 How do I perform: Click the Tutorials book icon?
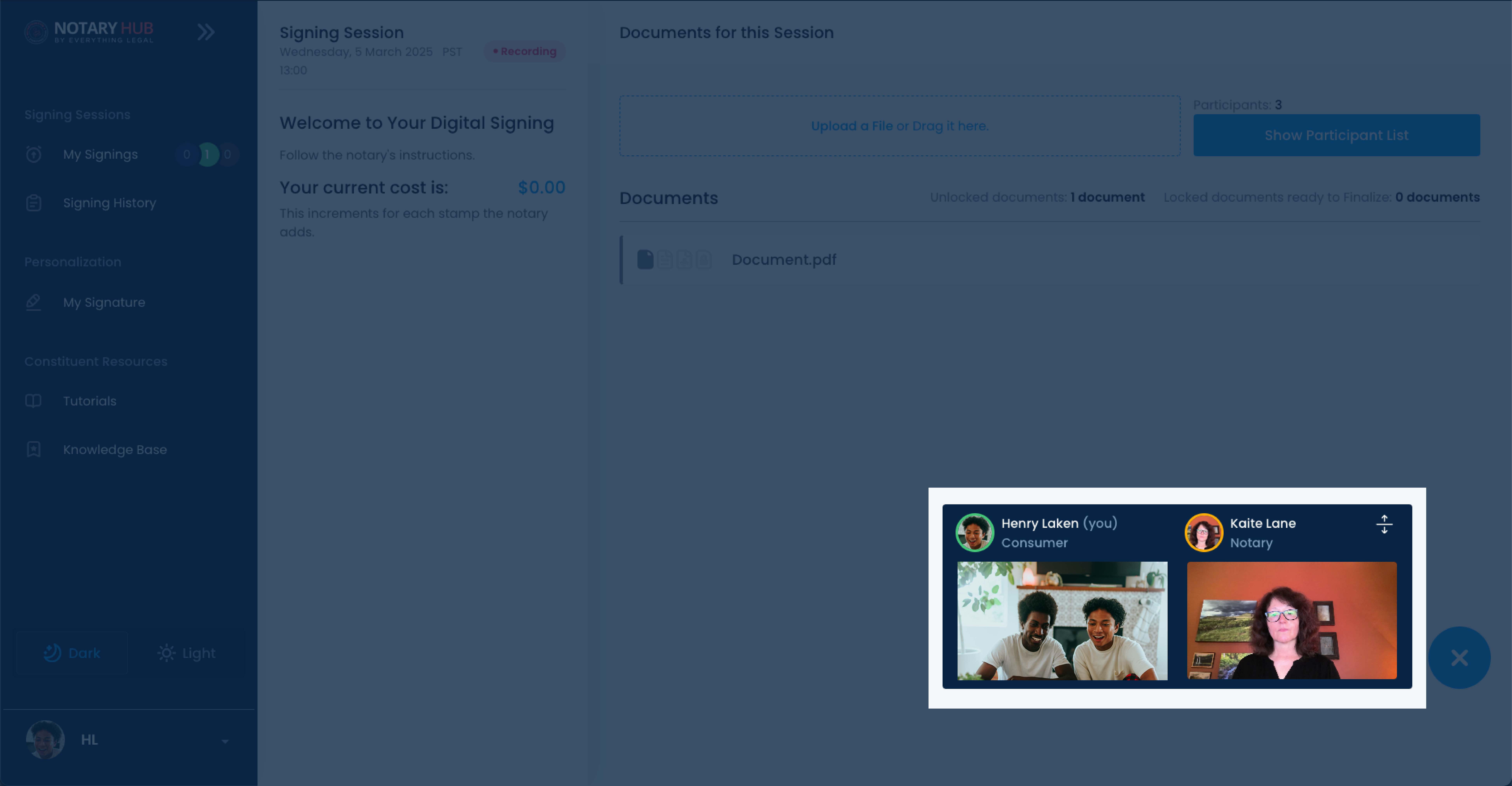point(33,401)
